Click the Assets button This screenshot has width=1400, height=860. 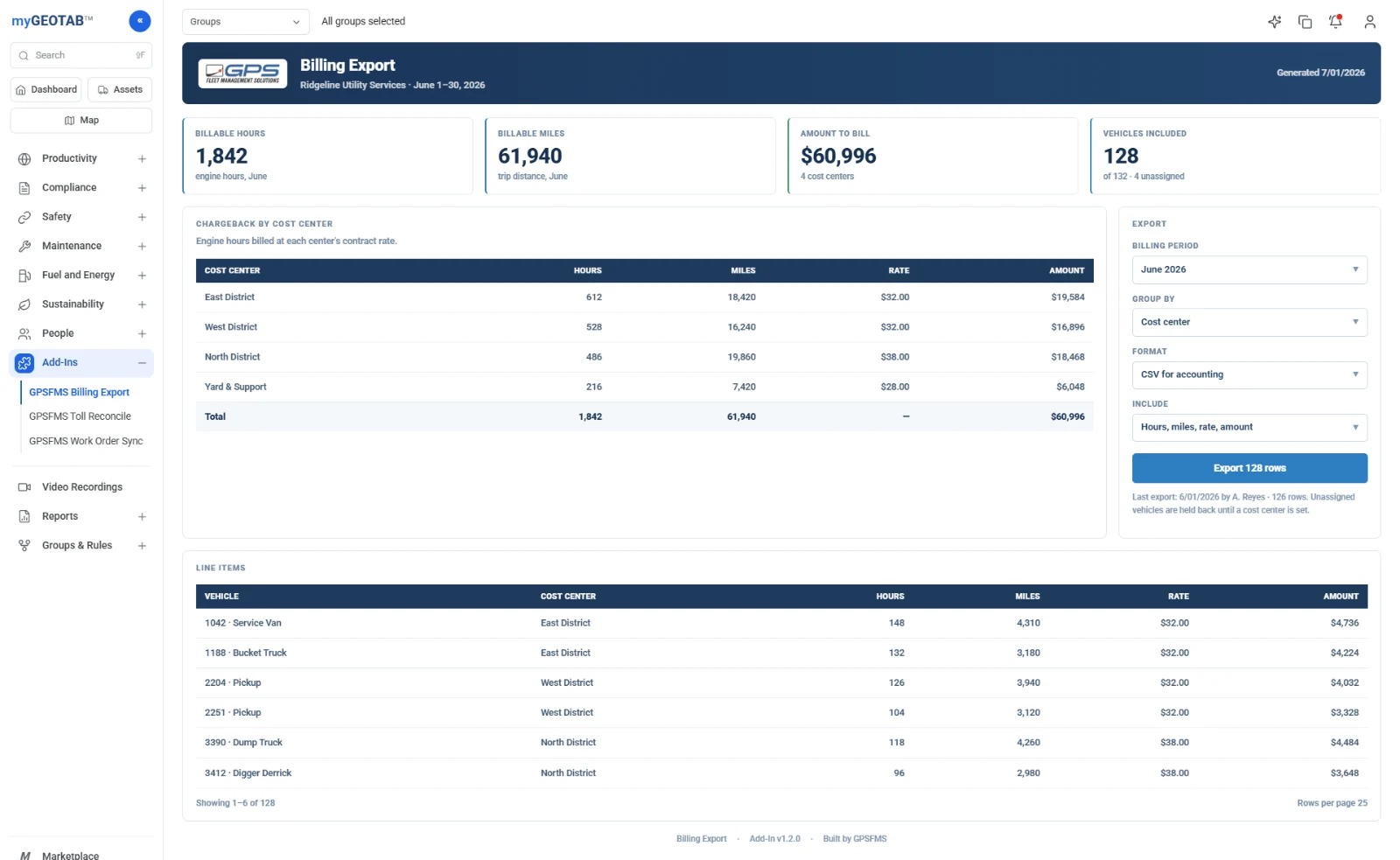(120, 89)
